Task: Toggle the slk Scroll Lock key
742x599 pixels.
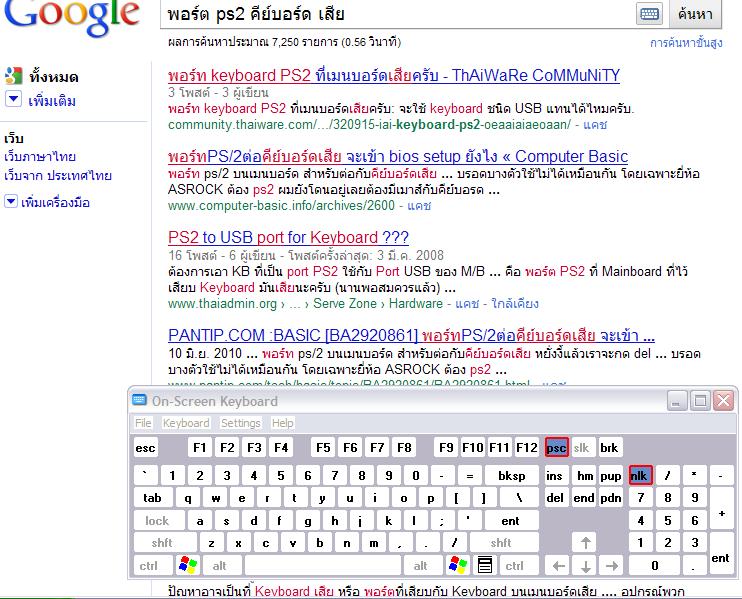Action: [582, 448]
